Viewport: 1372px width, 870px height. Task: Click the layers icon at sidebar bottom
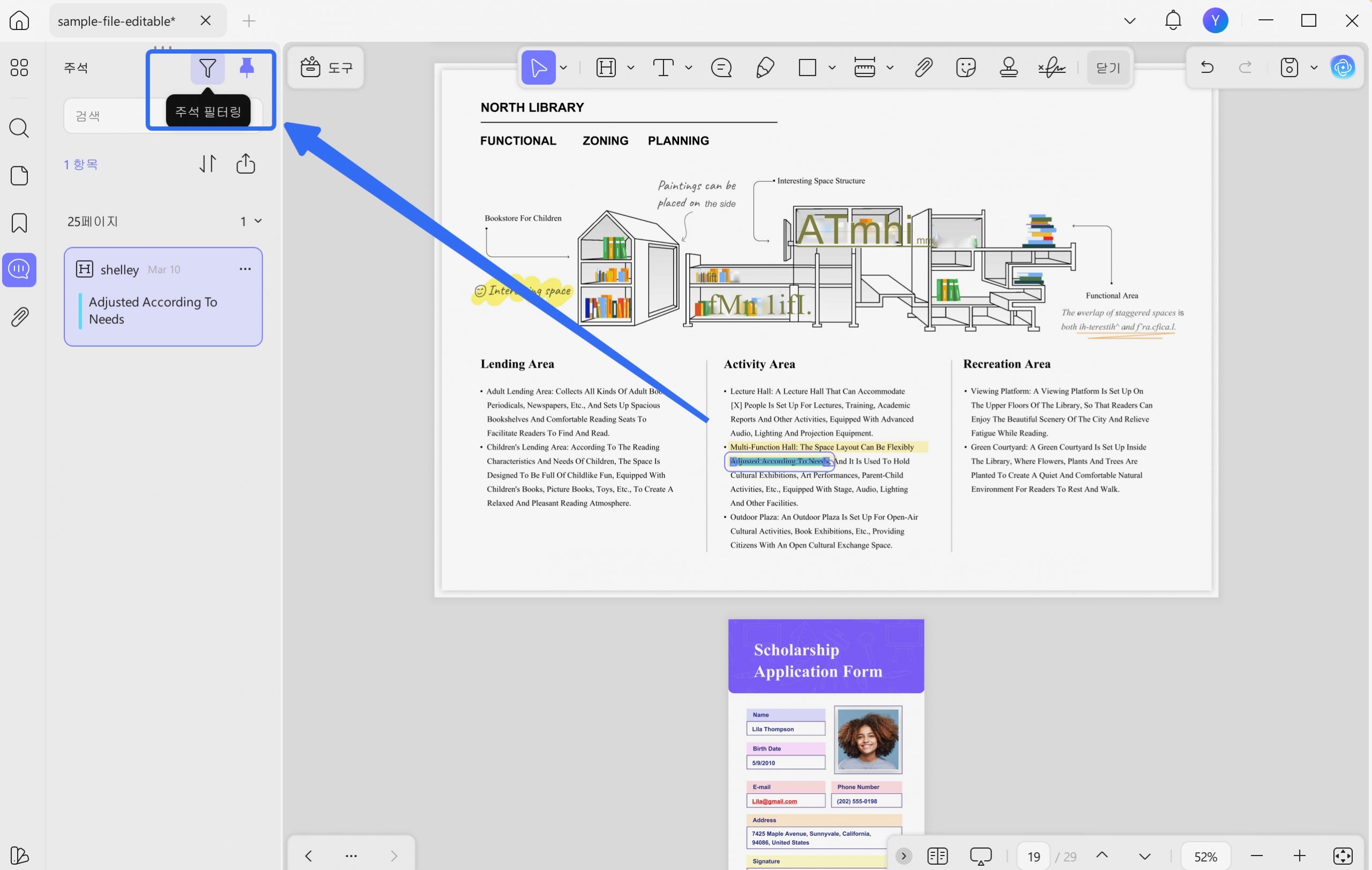pos(19,855)
